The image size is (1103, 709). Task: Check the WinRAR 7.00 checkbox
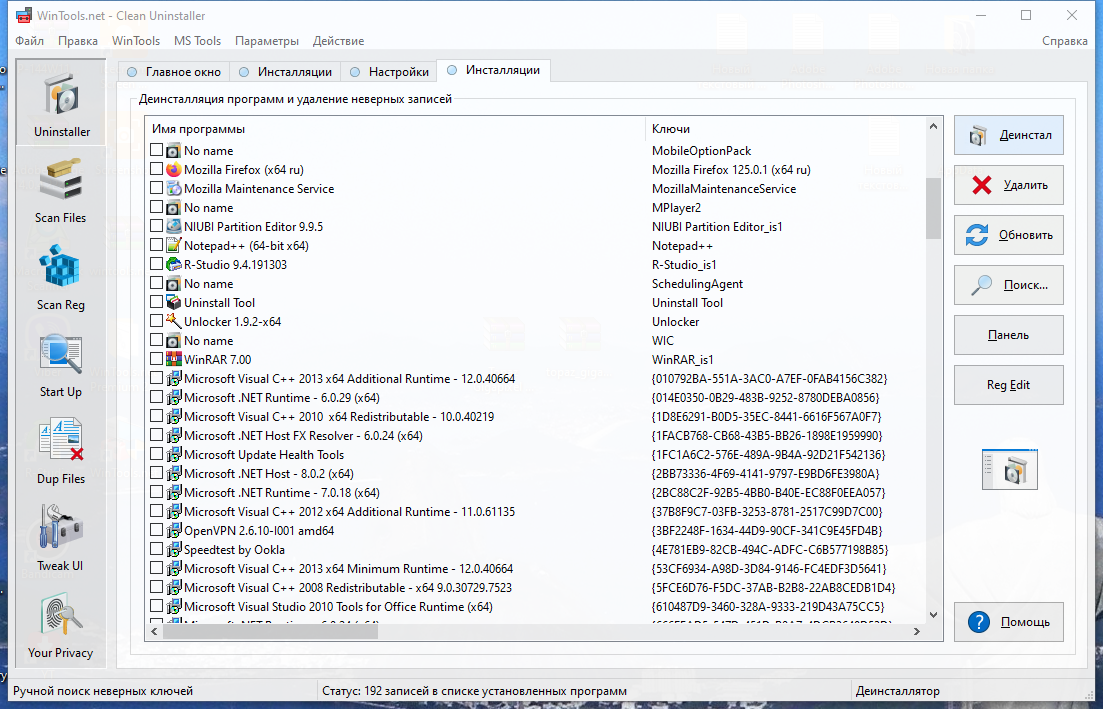[x=156, y=359]
